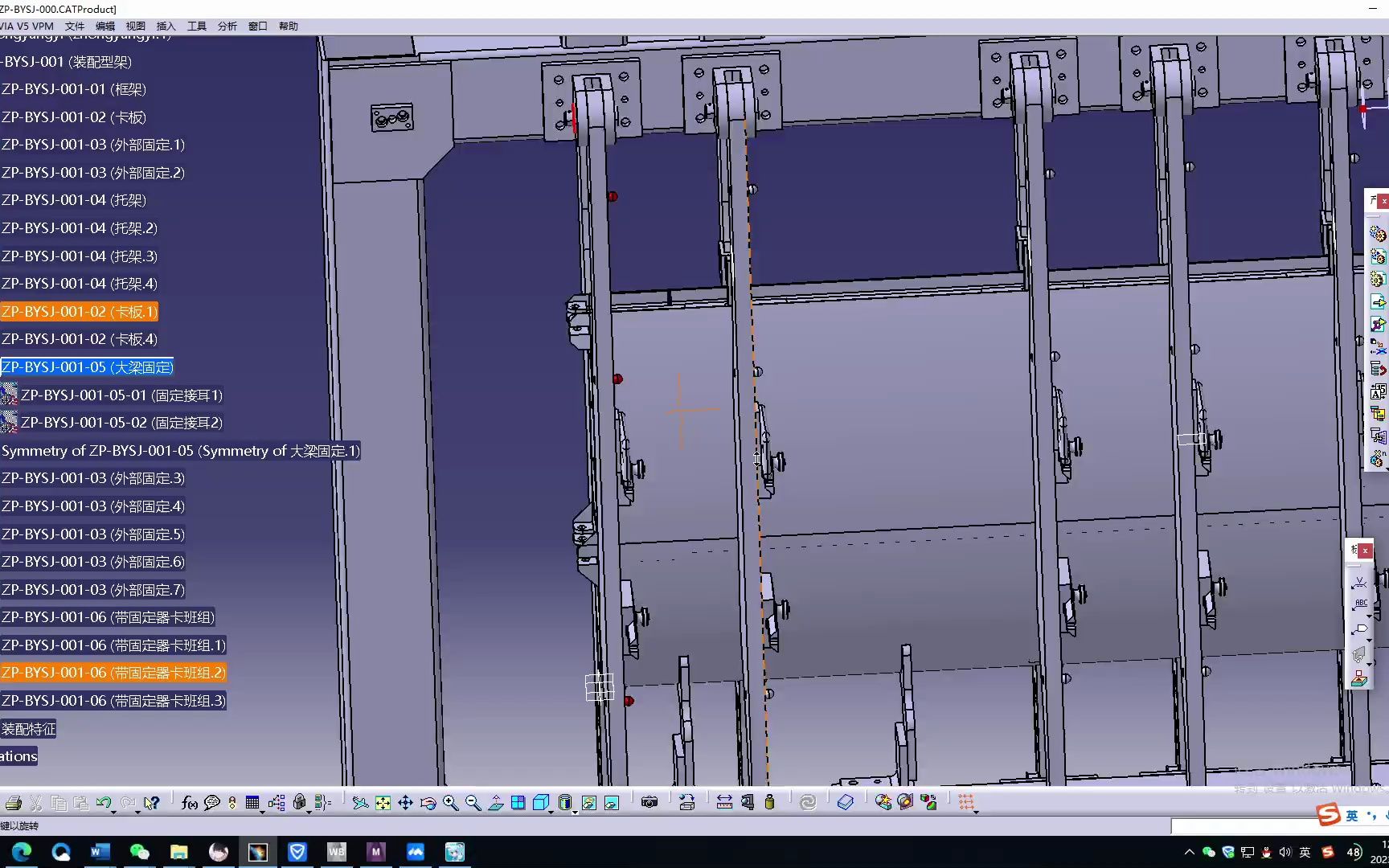Select ZP-BYSJ-001-05-02 (固定接耳2) part
Screen dimensions: 1389x868
(121, 423)
